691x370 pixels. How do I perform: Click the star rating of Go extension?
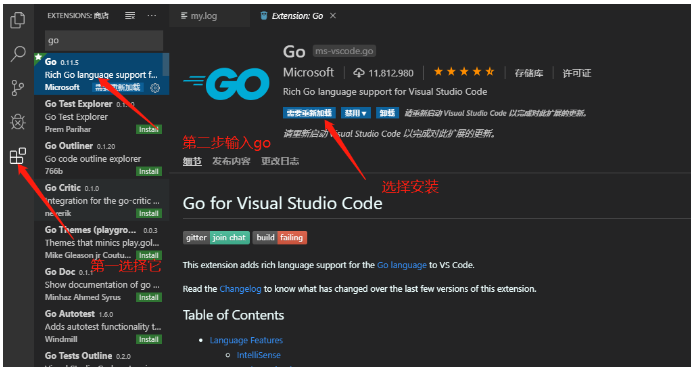(x=464, y=72)
